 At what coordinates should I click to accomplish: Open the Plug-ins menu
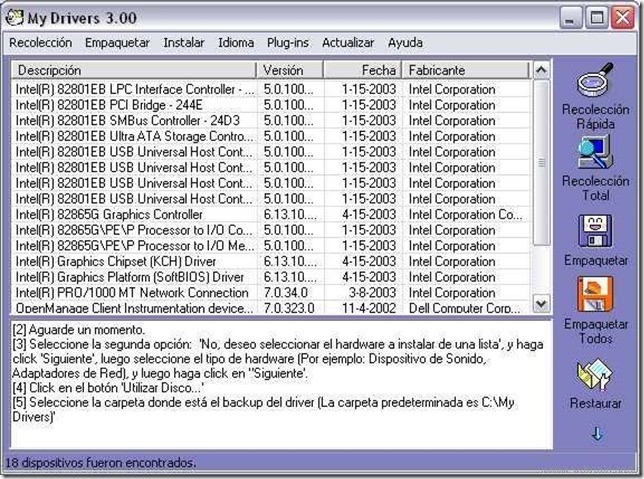tap(288, 43)
